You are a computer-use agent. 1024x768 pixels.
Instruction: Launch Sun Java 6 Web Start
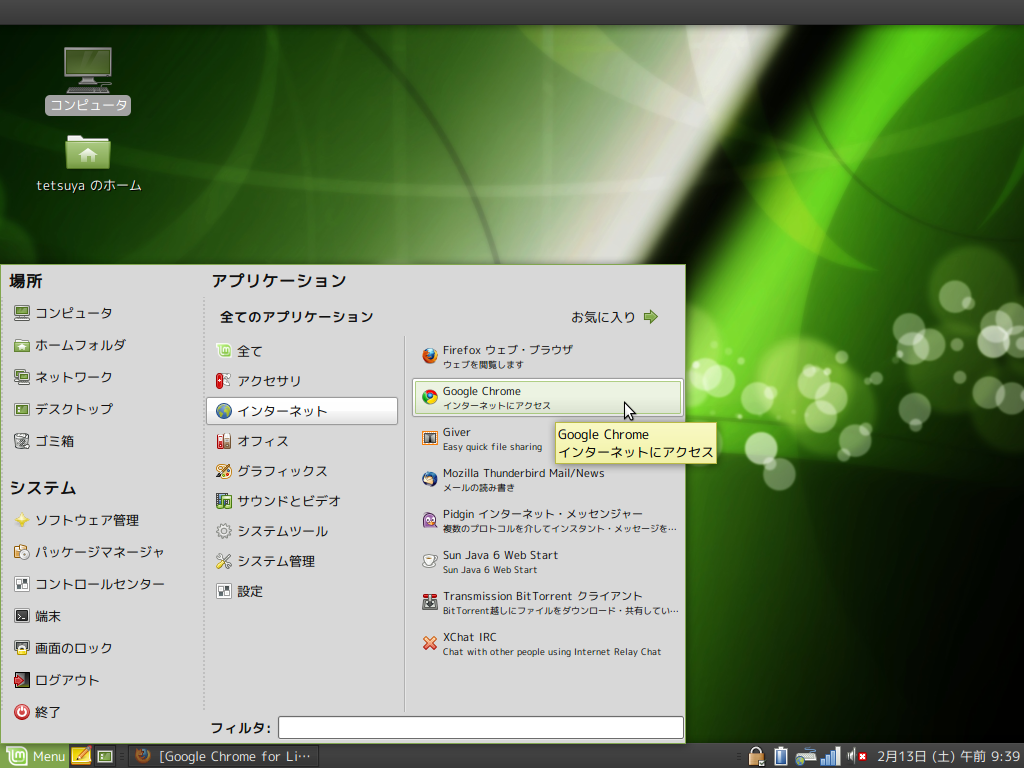[x=548, y=562]
